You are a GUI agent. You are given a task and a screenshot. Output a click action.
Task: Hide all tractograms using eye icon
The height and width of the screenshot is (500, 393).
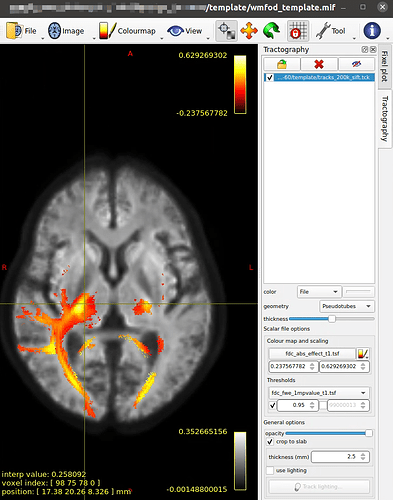point(356,64)
